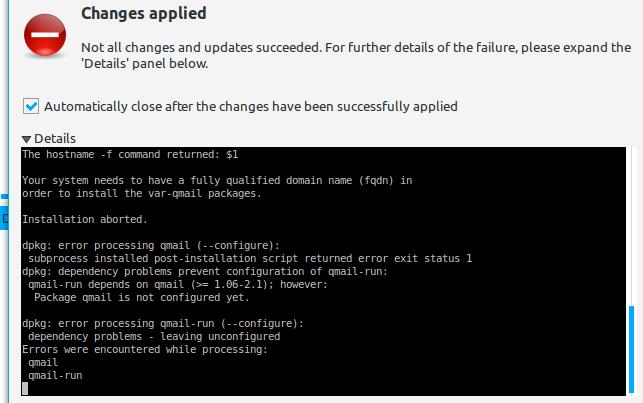Click the 'Details' expander label

coord(55,139)
